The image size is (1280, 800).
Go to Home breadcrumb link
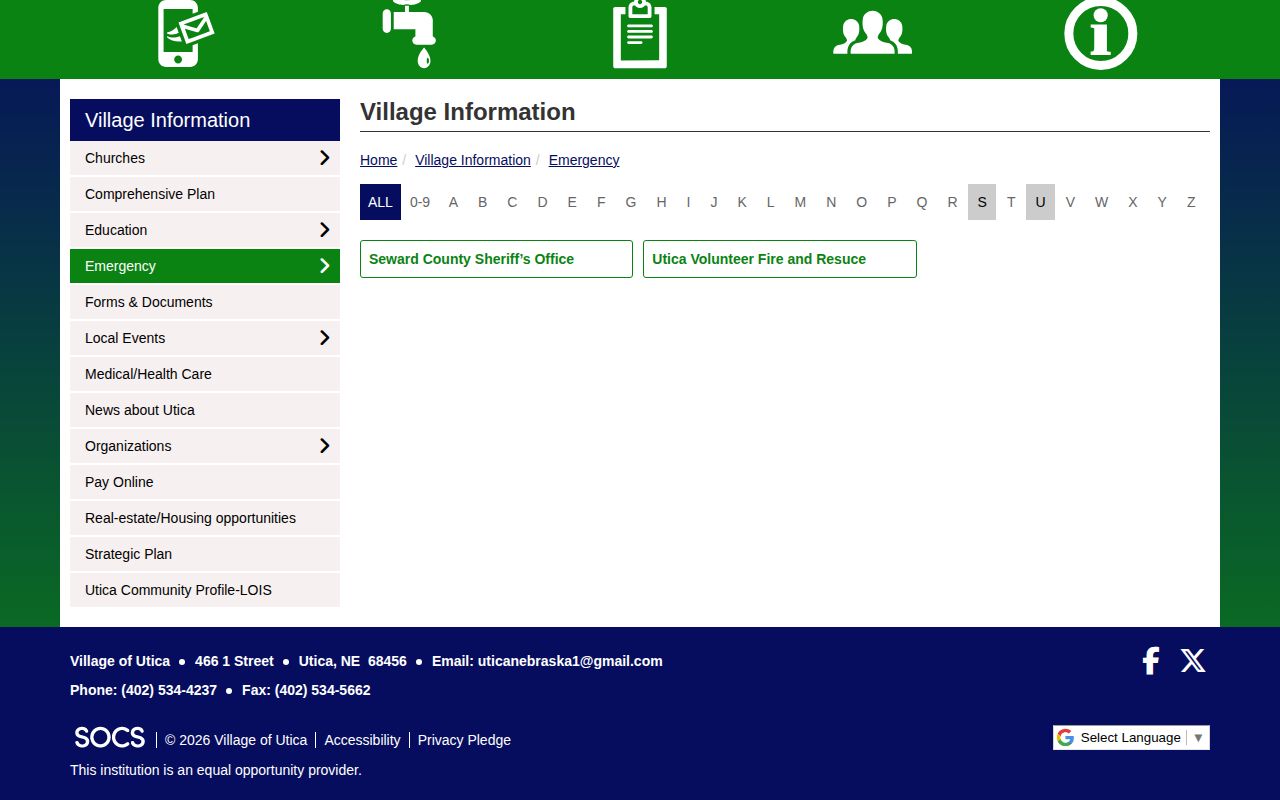378,160
